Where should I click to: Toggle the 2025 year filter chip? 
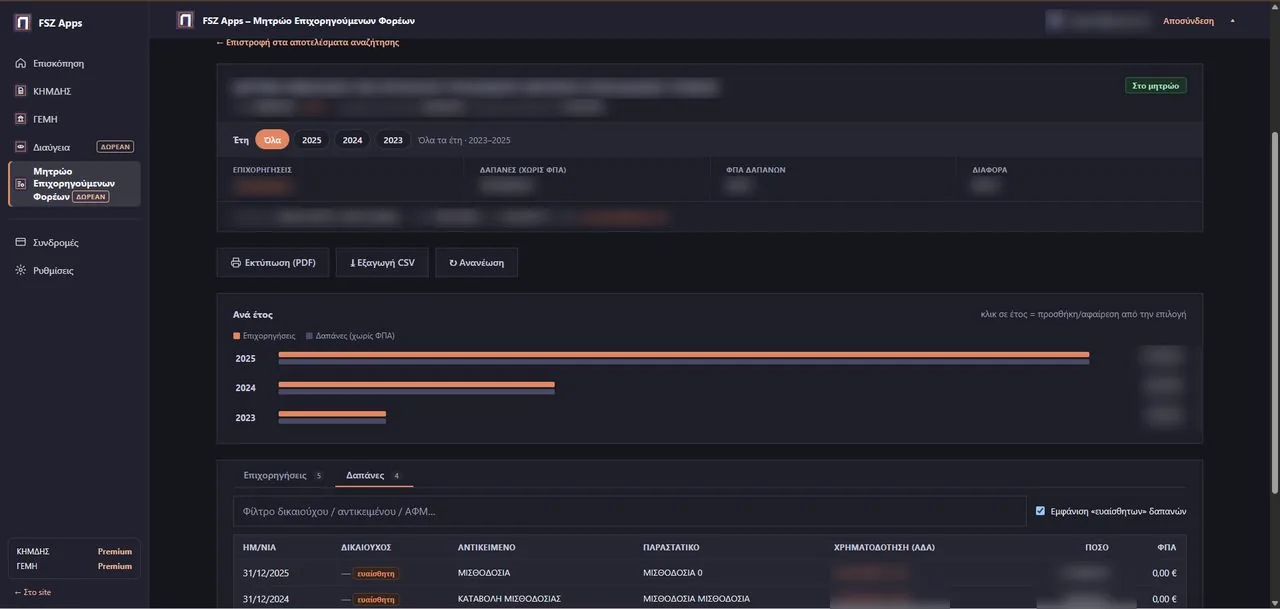point(312,140)
